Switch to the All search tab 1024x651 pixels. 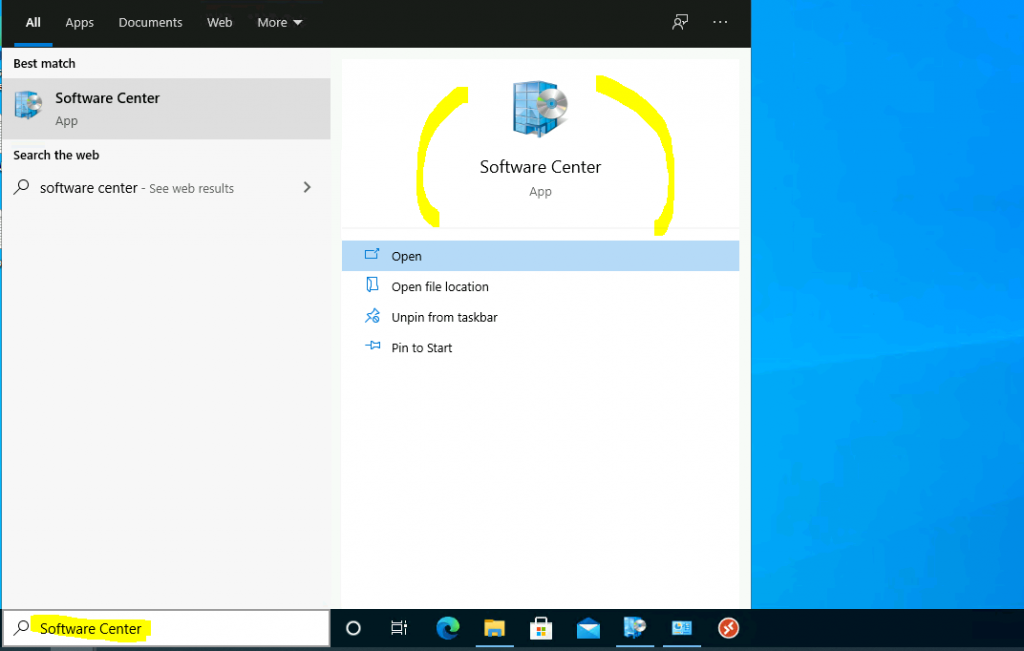pyautogui.click(x=33, y=22)
